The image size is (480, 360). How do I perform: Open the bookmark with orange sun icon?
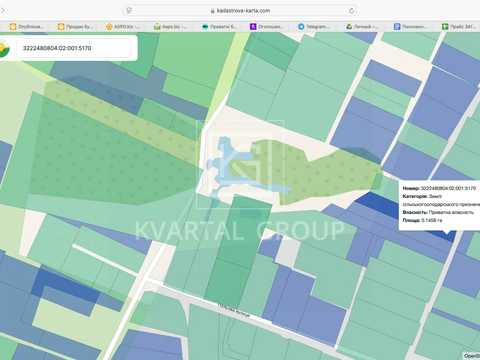[x=122, y=27]
